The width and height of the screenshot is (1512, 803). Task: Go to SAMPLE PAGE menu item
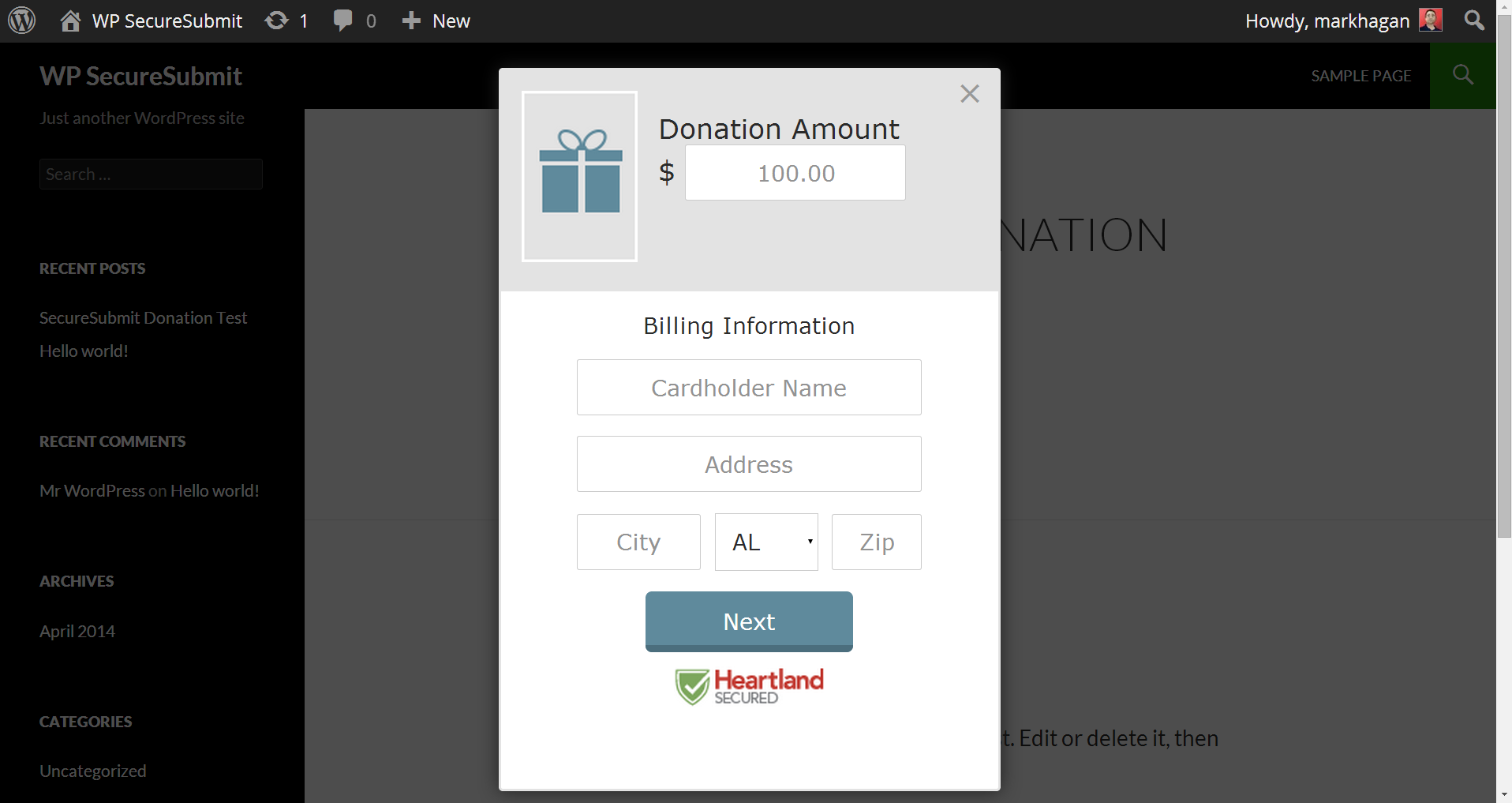click(x=1361, y=76)
